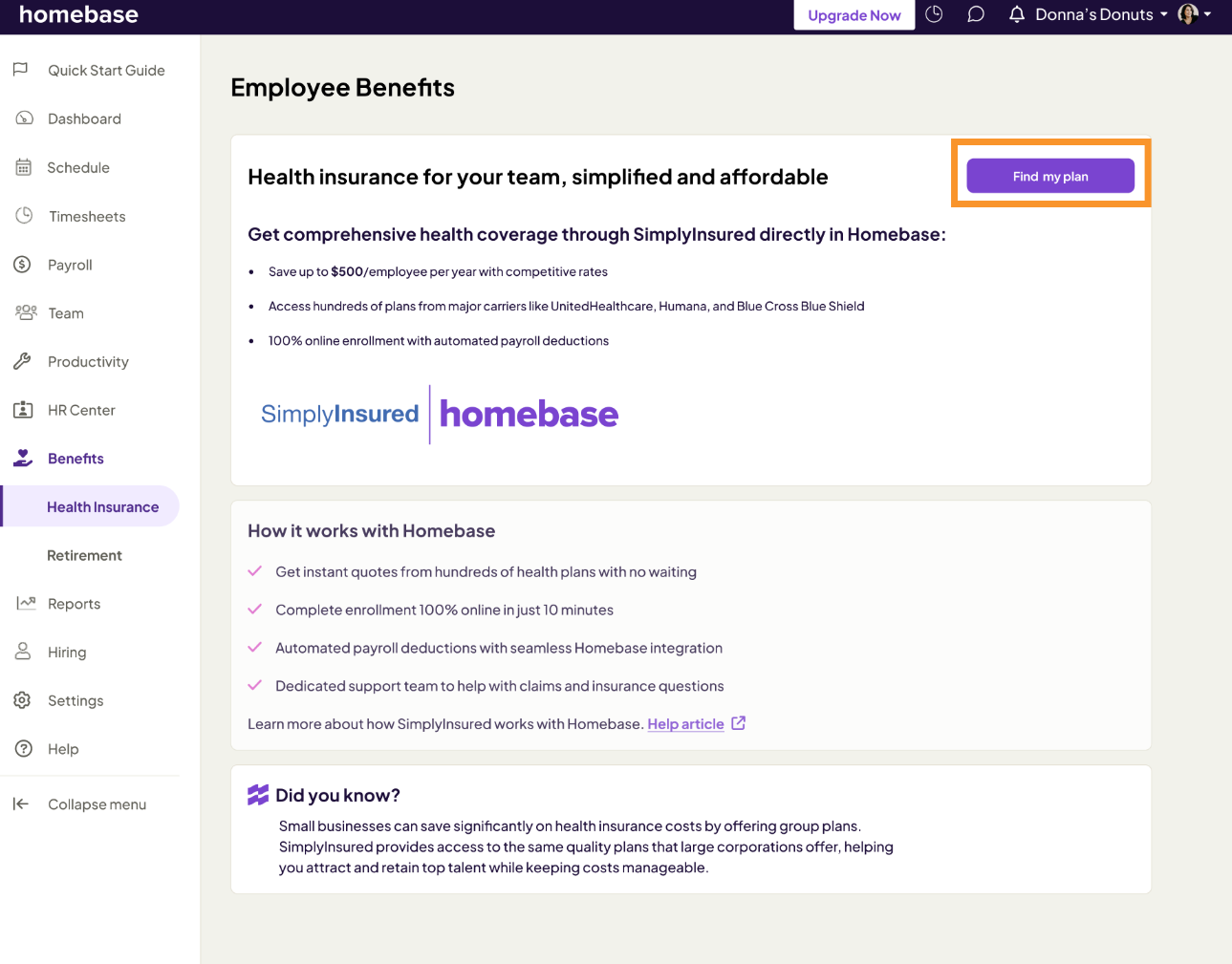Click the Find my plan button
The width and height of the screenshot is (1232, 964).
(1050, 176)
